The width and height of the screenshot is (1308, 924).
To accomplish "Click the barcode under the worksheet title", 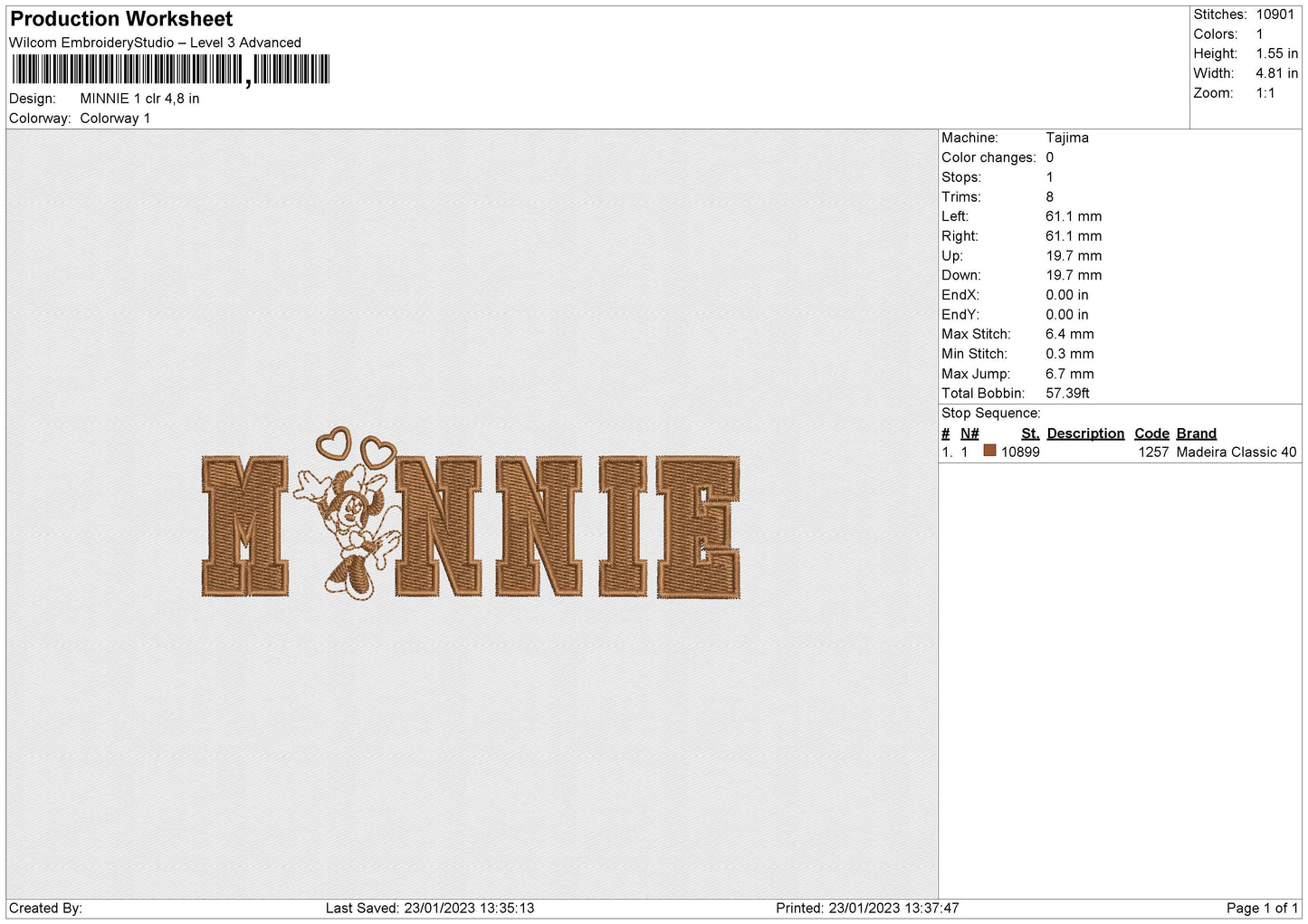I will pos(170,70).
